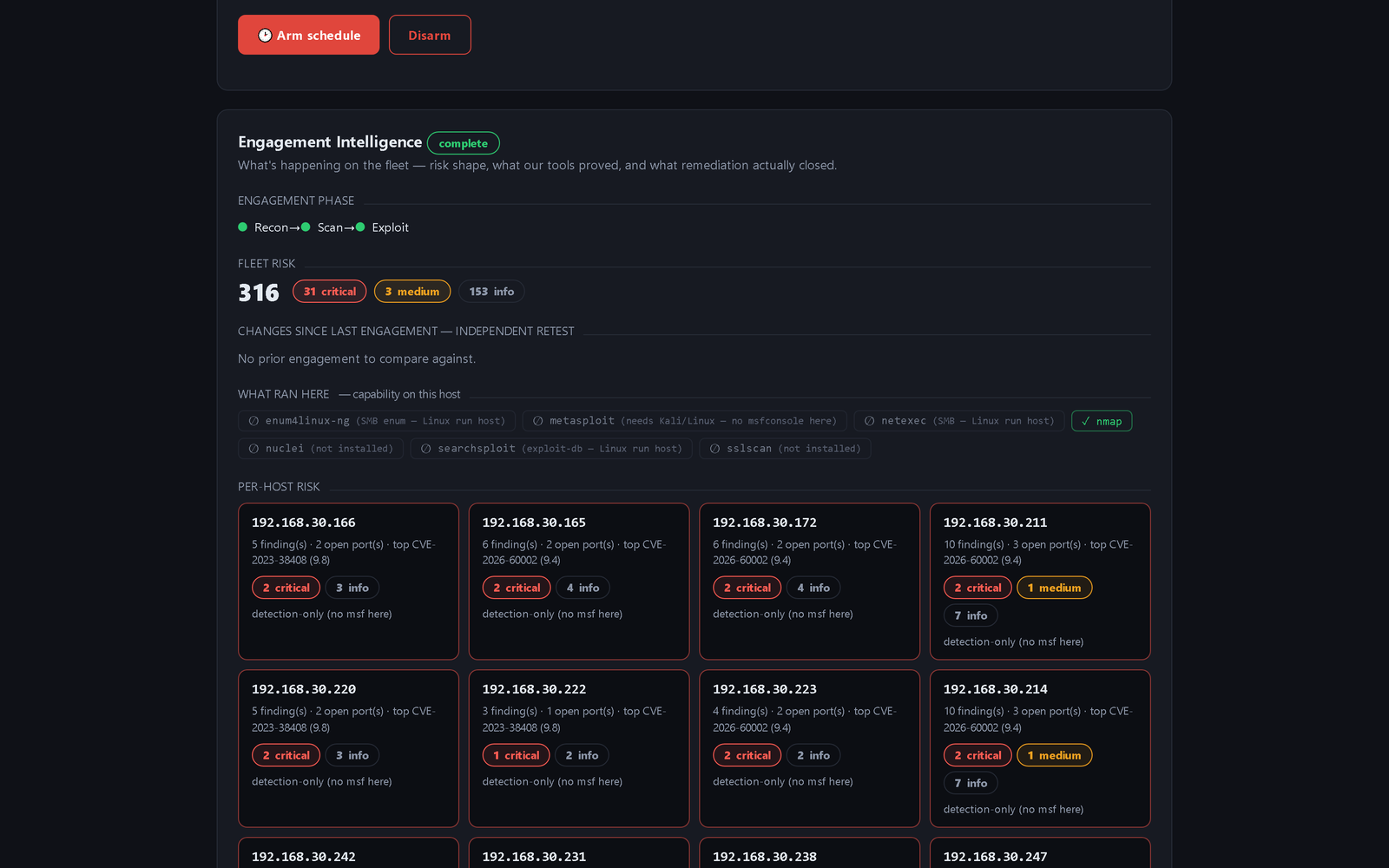1389x868 pixels.
Task: Open host card 192.168.30.222
Action: click(579, 748)
